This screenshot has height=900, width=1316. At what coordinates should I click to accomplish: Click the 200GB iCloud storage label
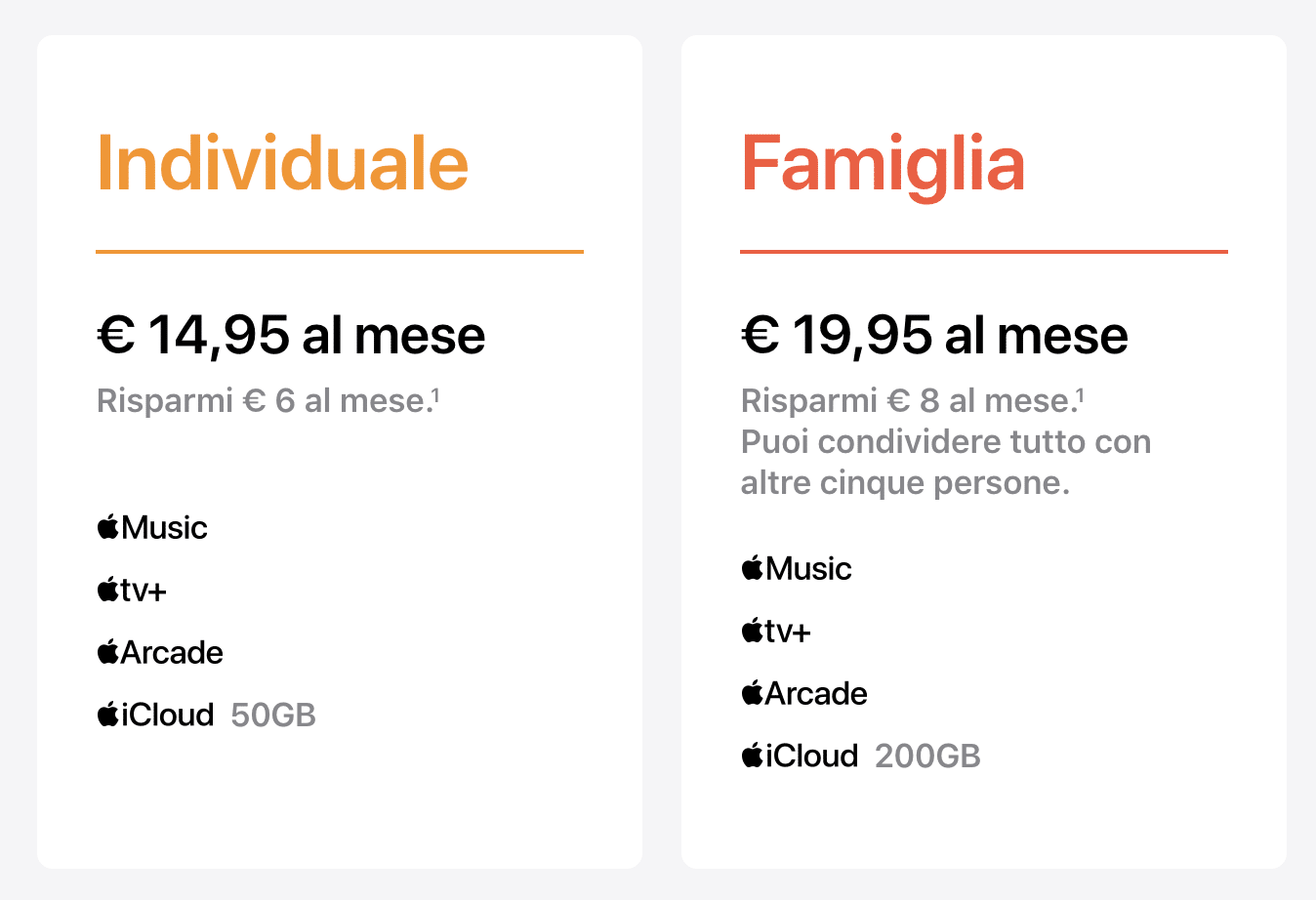pyautogui.click(x=927, y=757)
